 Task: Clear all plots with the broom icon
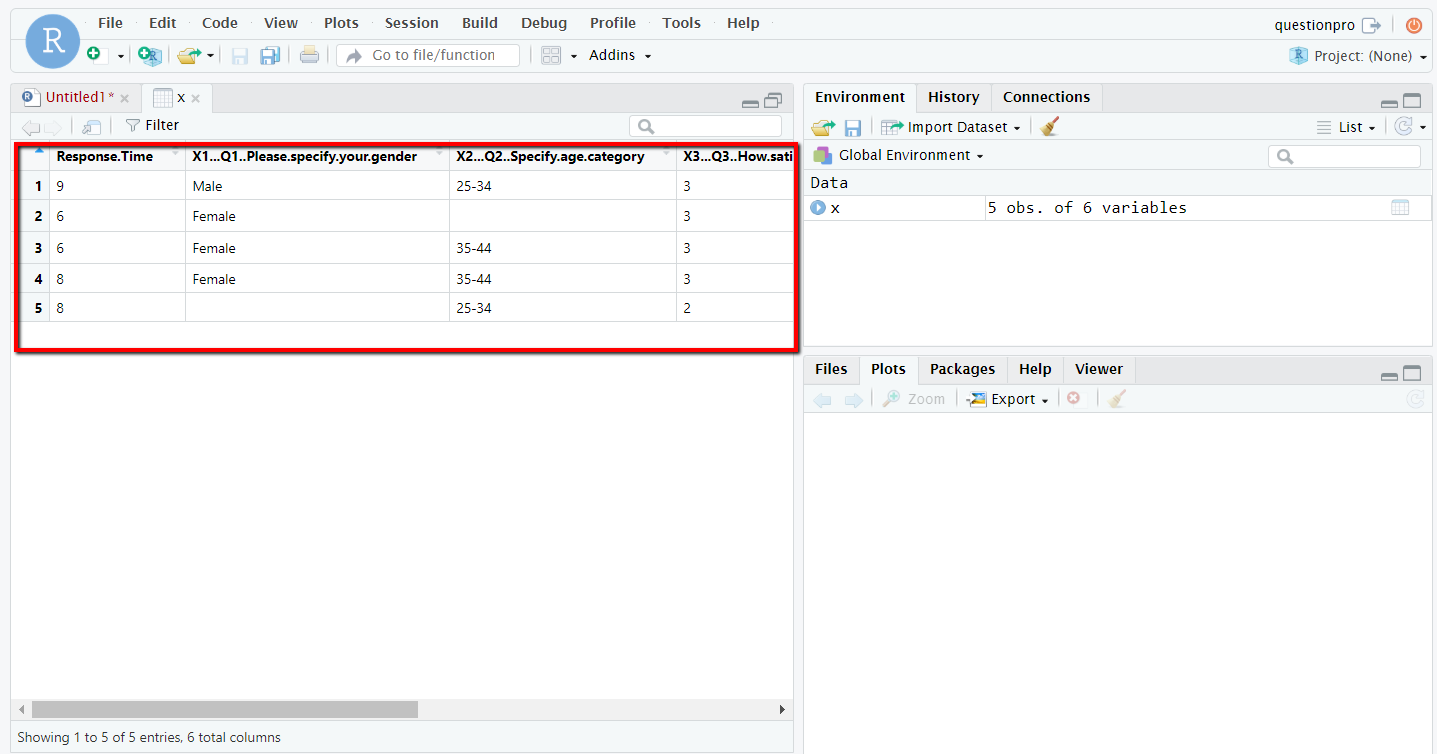pos(1117,399)
